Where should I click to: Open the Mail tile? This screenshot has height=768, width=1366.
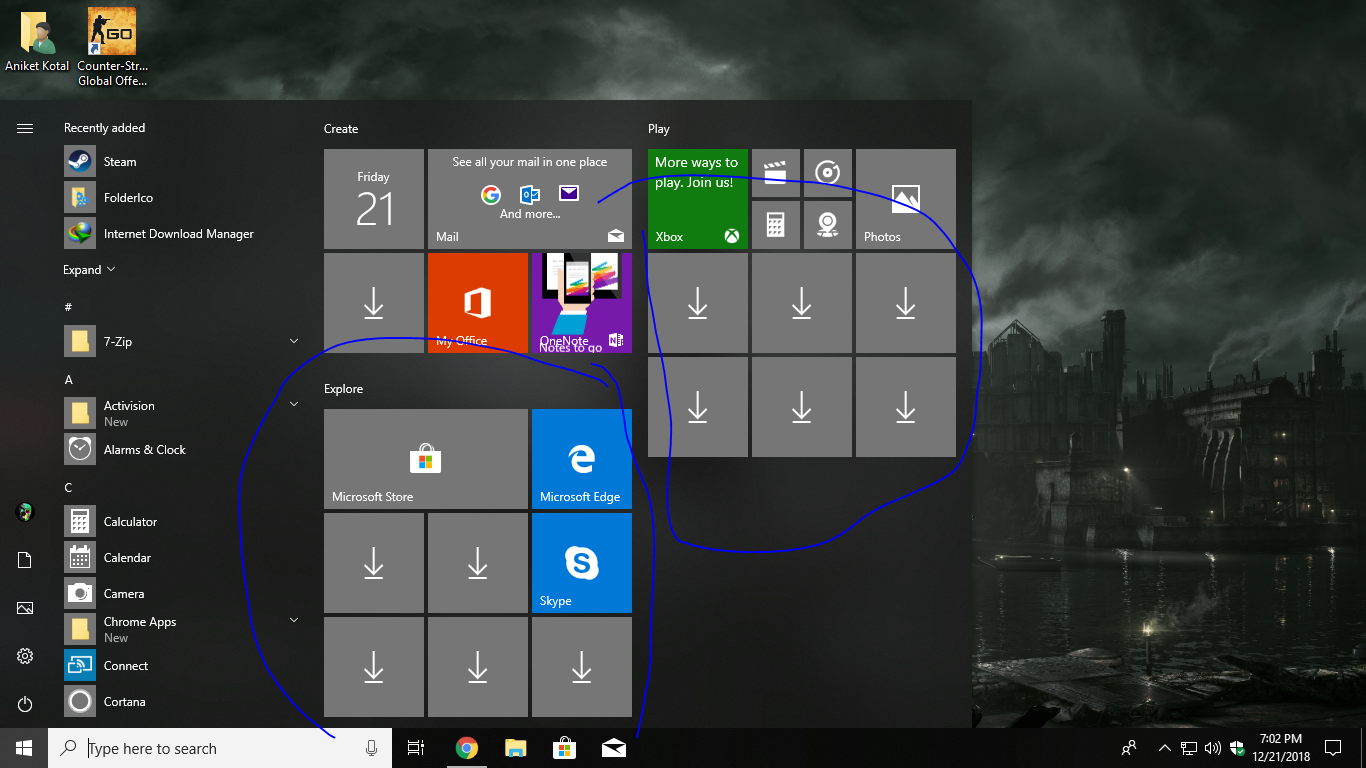click(530, 199)
